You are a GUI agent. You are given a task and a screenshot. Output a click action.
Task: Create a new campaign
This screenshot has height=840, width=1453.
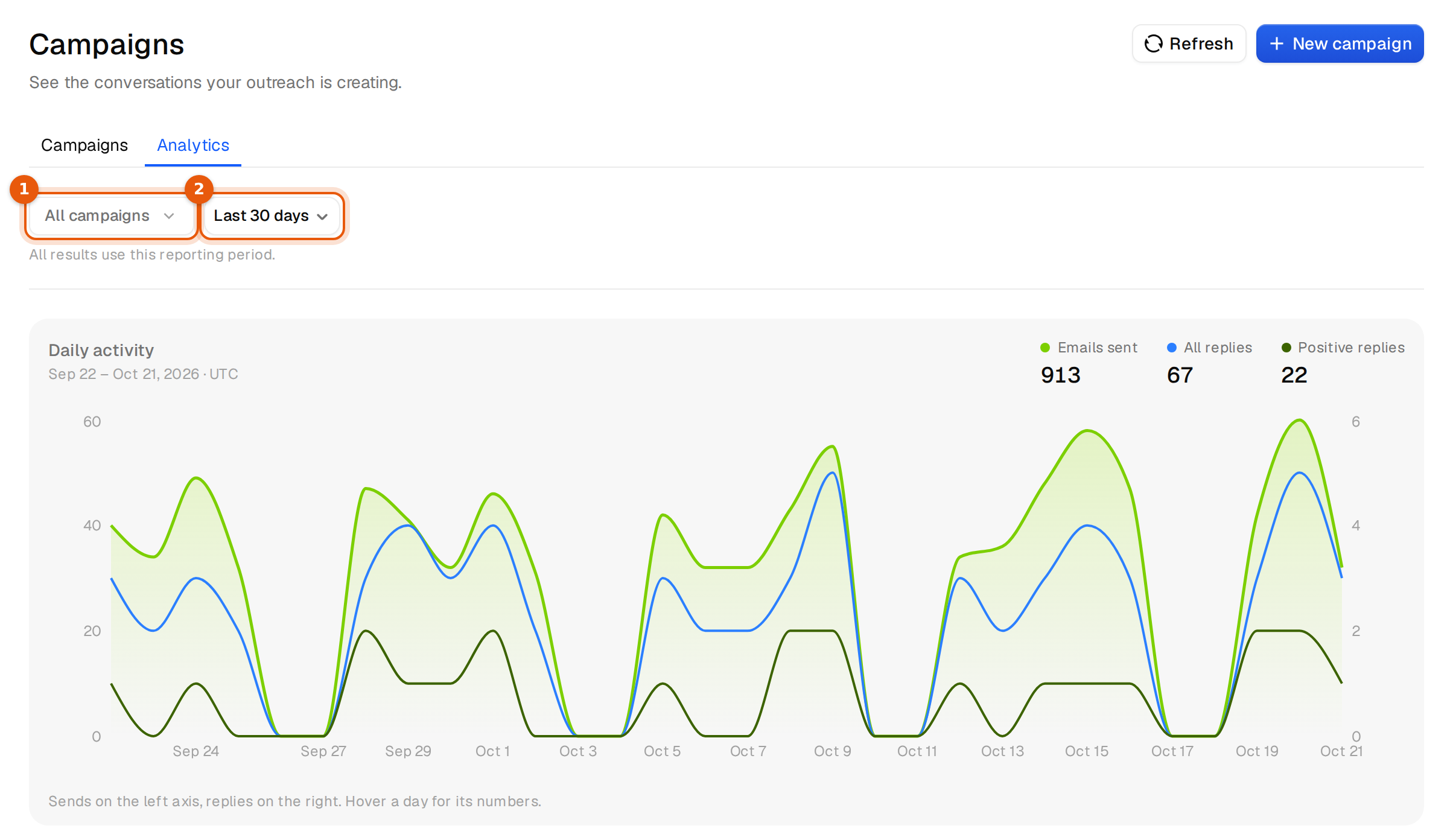point(1340,43)
